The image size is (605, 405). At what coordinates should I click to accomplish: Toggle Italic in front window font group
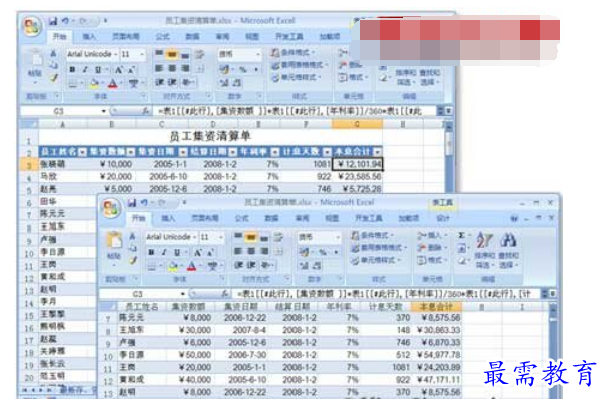click(x=164, y=253)
